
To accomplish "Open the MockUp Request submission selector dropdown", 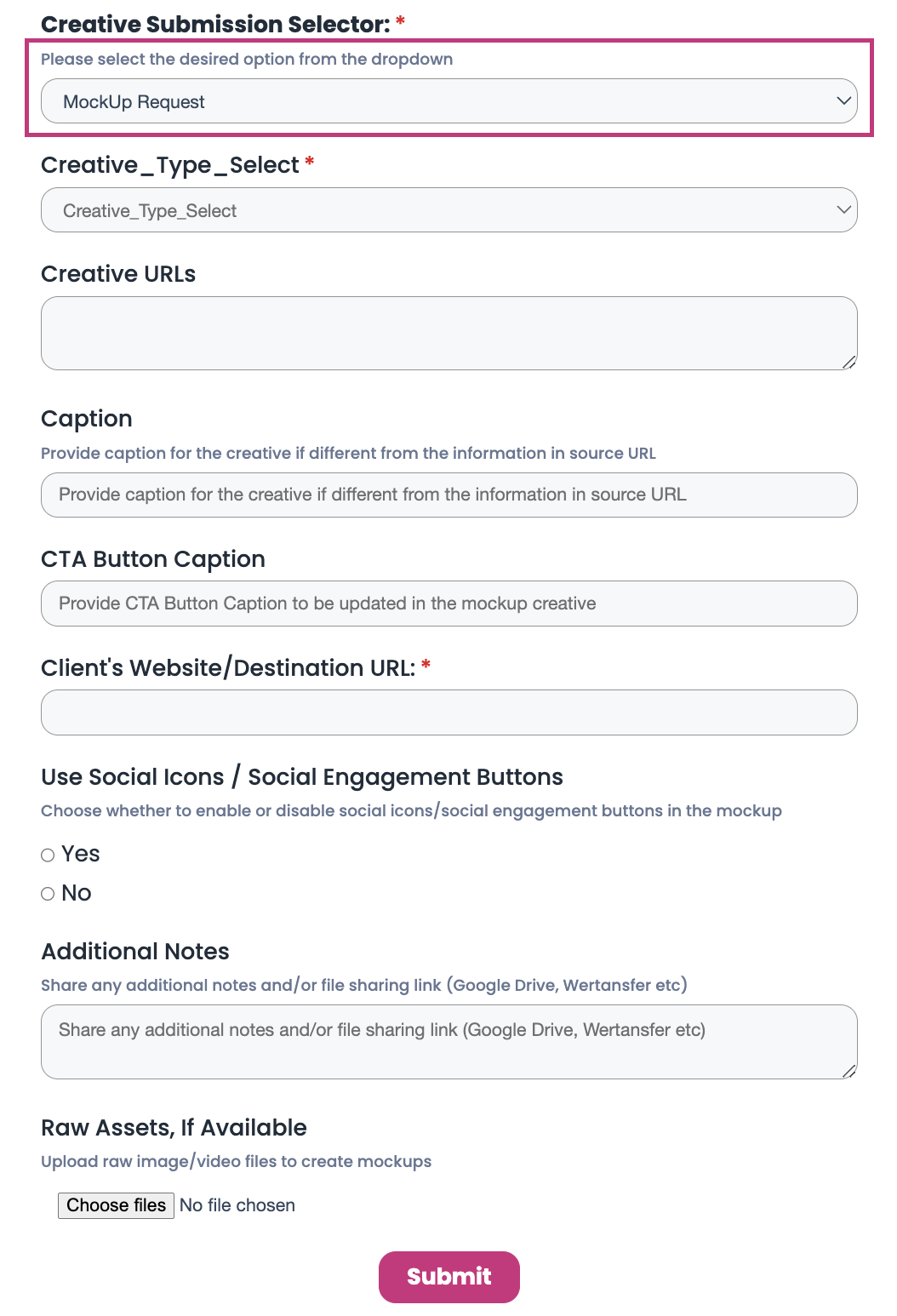I will click(x=426, y=101).
